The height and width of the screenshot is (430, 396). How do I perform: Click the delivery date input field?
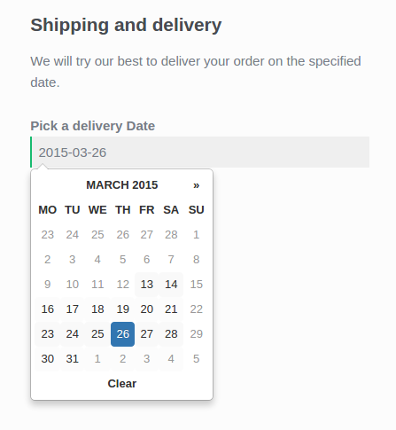point(200,152)
